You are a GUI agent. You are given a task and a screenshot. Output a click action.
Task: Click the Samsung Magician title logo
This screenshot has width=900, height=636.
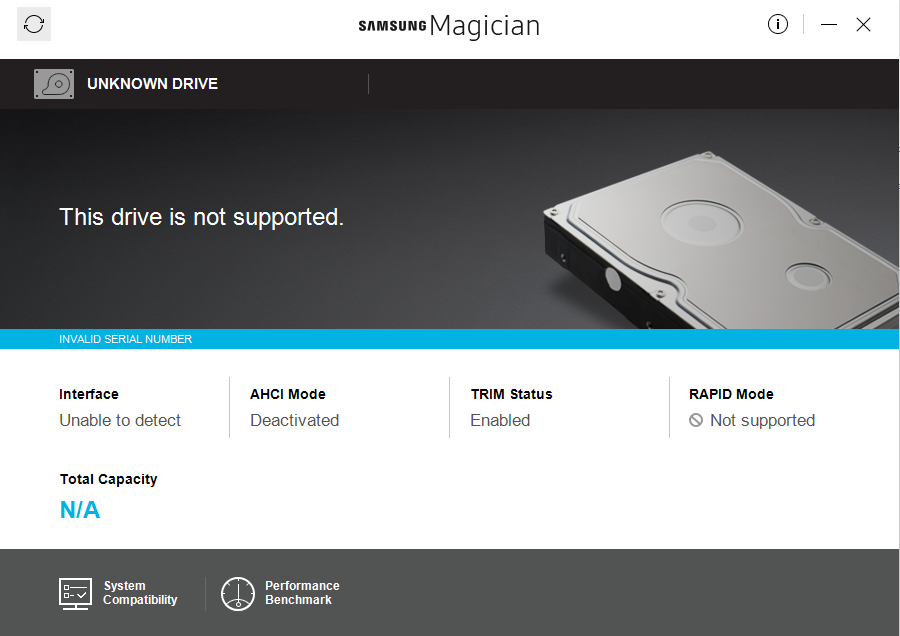point(449,26)
